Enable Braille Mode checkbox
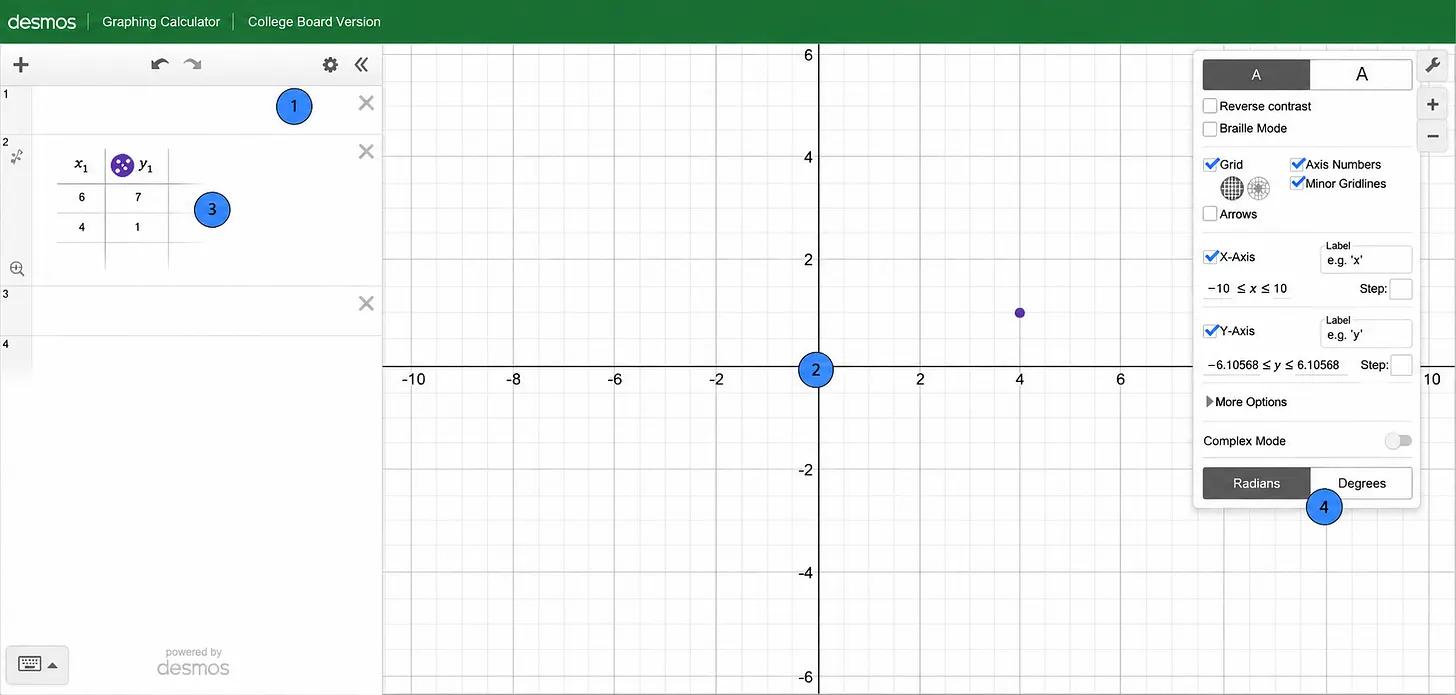Image resolution: width=1456 pixels, height=695 pixels. click(x=1210, y=128)
